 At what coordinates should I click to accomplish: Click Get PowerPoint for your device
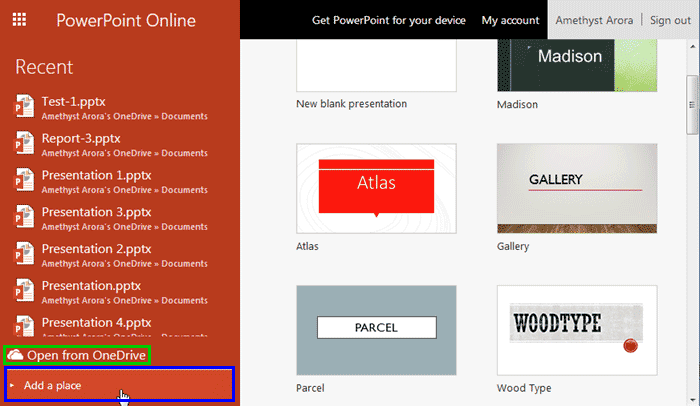click(388, 20)
